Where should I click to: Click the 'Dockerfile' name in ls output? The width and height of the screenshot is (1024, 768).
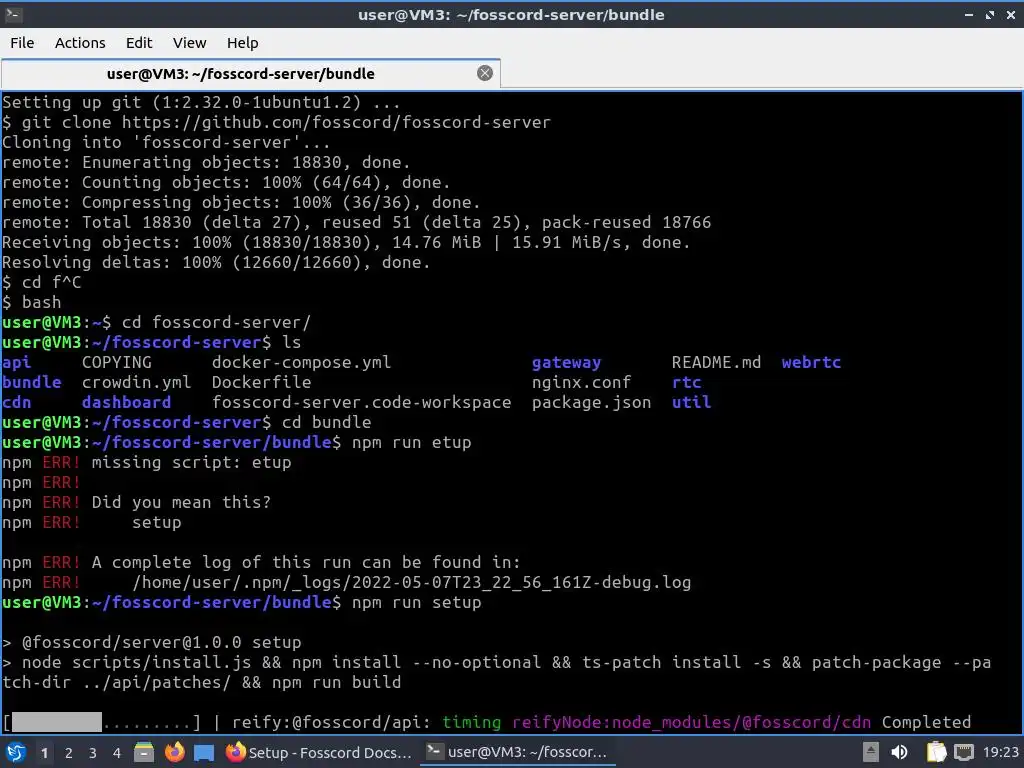click(x=261, y=382)
